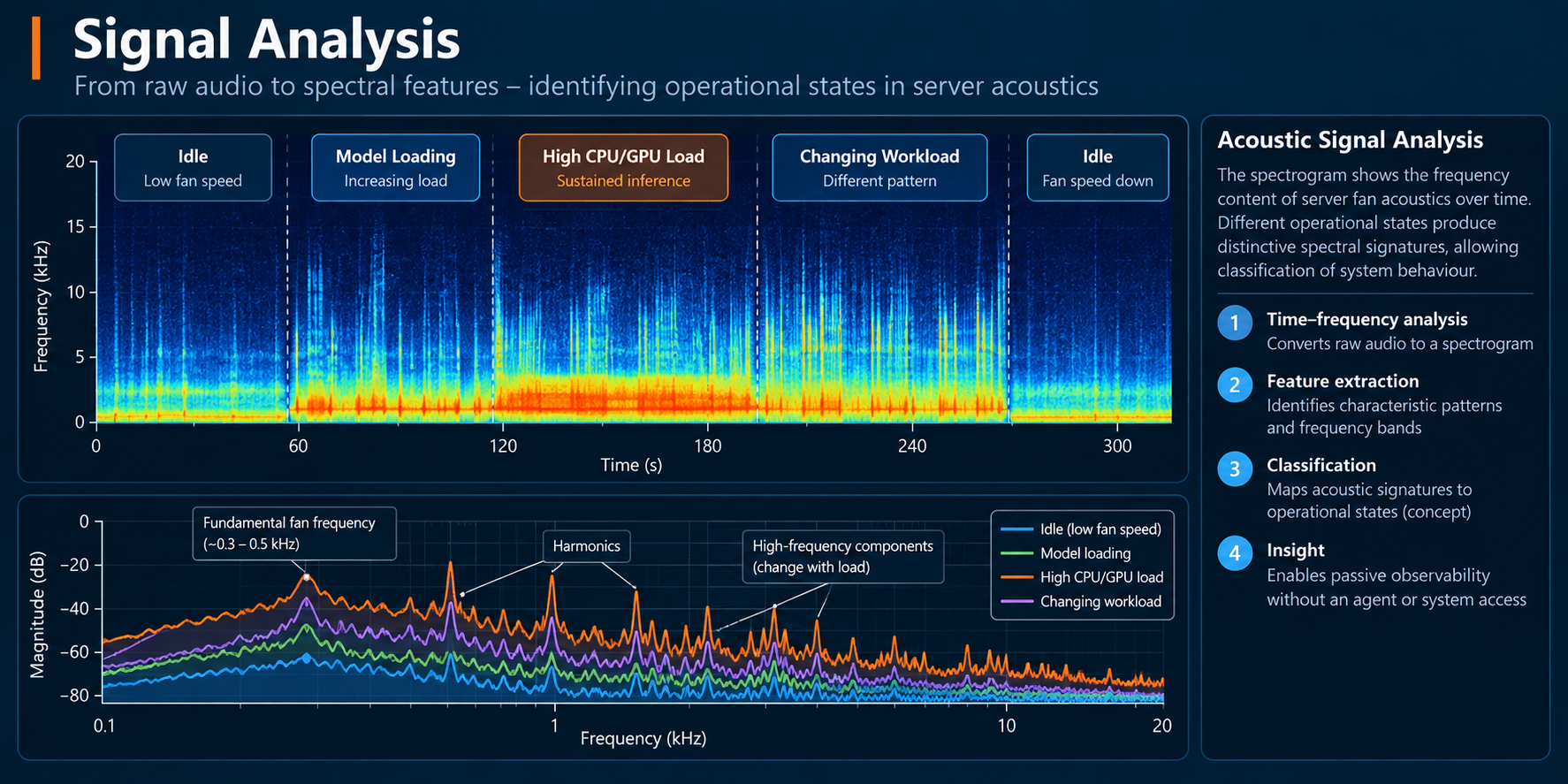This screenshot has width=1568, height=784.
Task: Click the blue Idle legend line swatch
Action: (x=1017, y=529)
